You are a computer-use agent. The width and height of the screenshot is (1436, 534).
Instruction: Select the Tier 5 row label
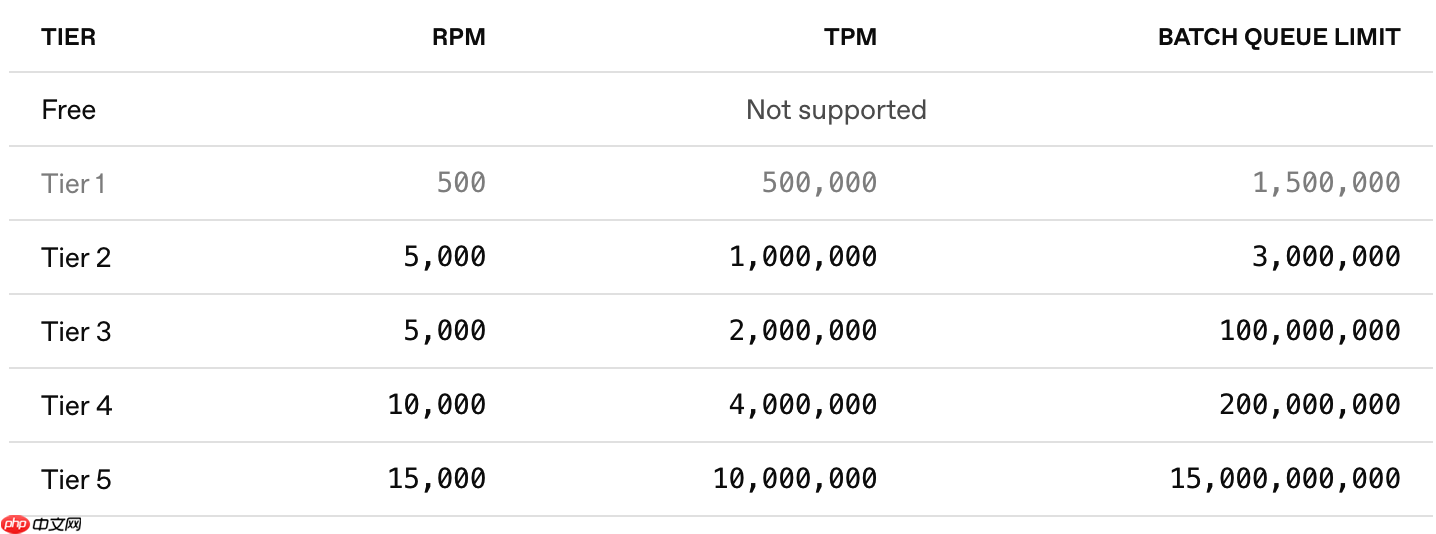[x=76, y=480]
